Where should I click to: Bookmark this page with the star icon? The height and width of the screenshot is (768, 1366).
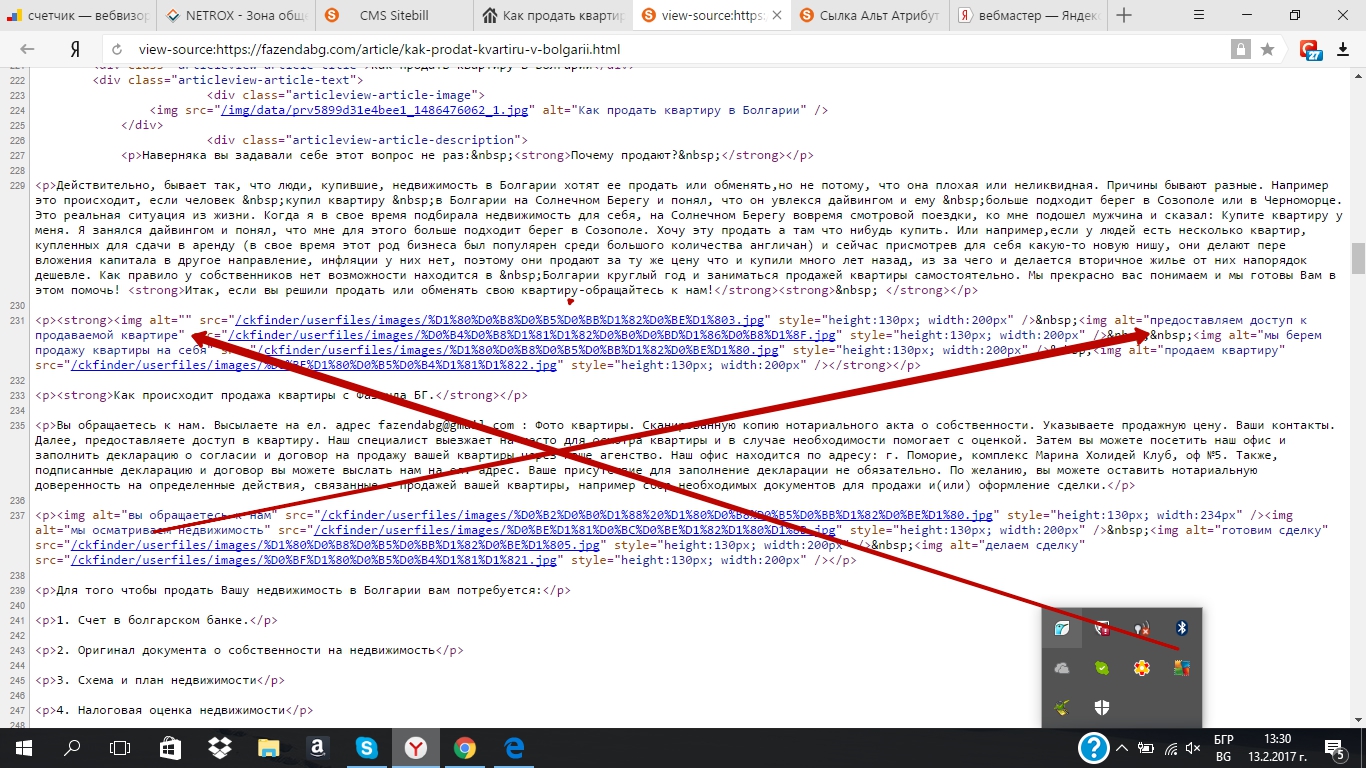[1267, 49]
